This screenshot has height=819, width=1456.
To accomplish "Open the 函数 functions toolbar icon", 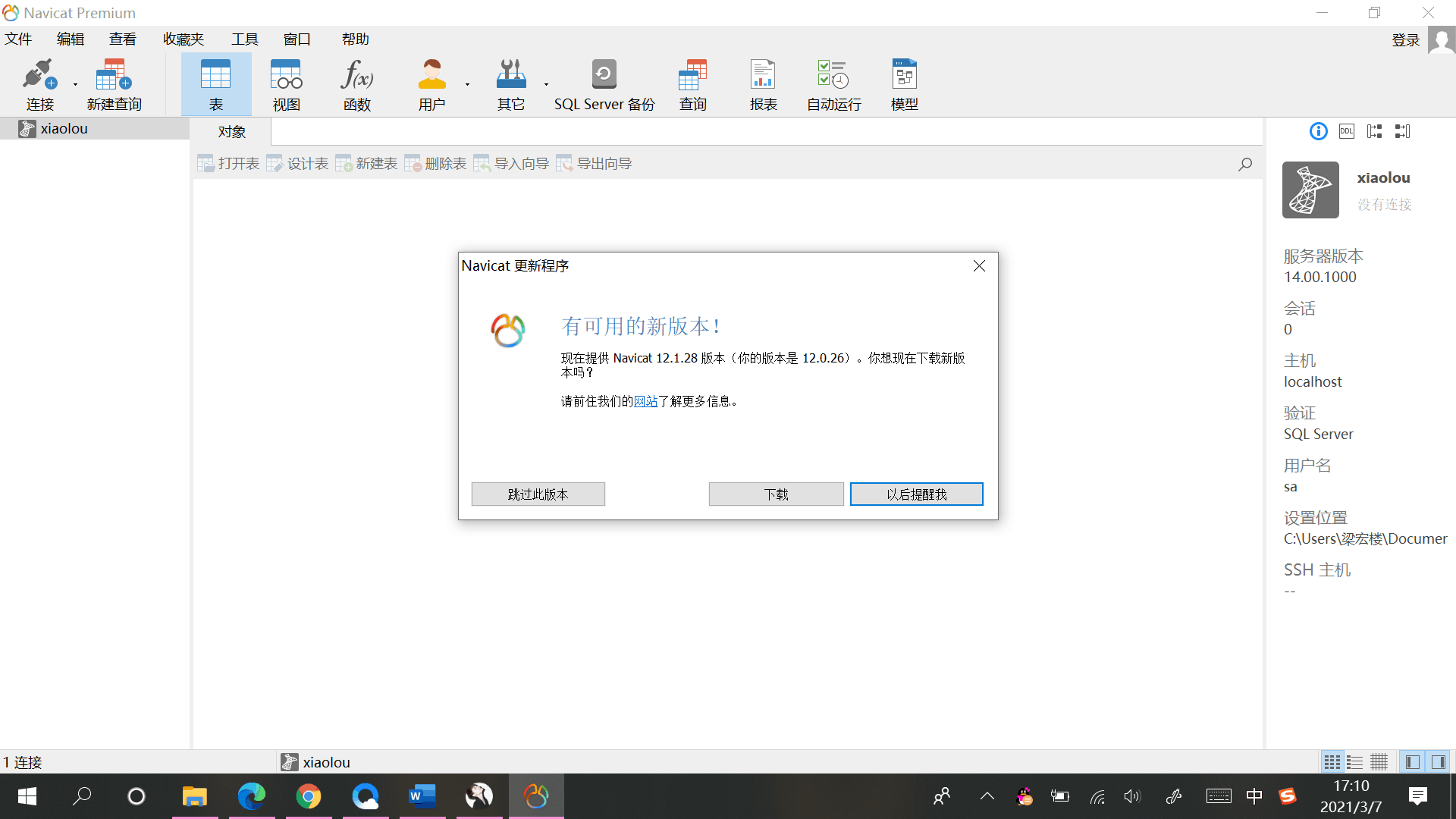I will click(x=357, y=84).
